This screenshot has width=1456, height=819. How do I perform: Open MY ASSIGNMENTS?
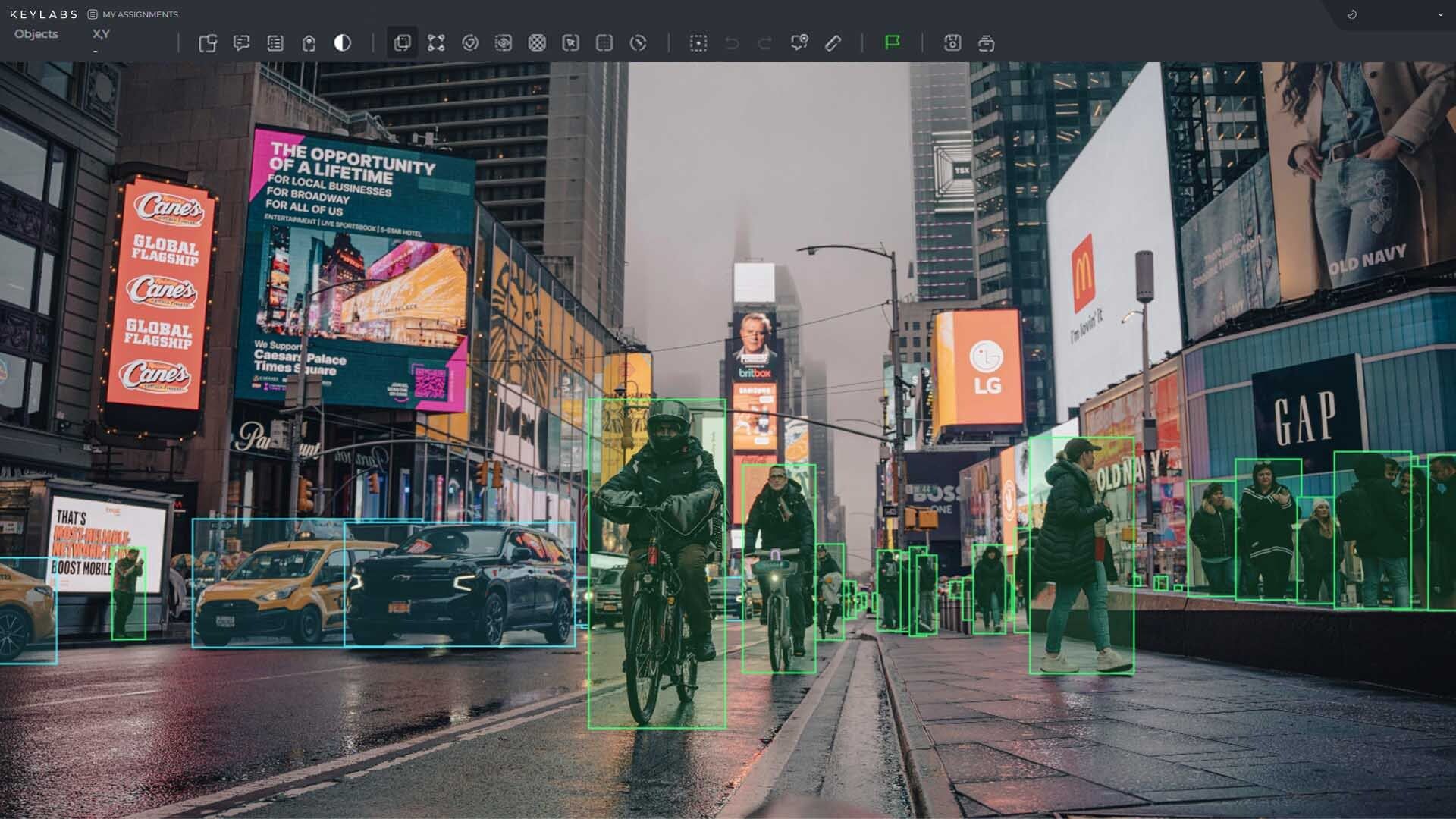pos(133,14)
